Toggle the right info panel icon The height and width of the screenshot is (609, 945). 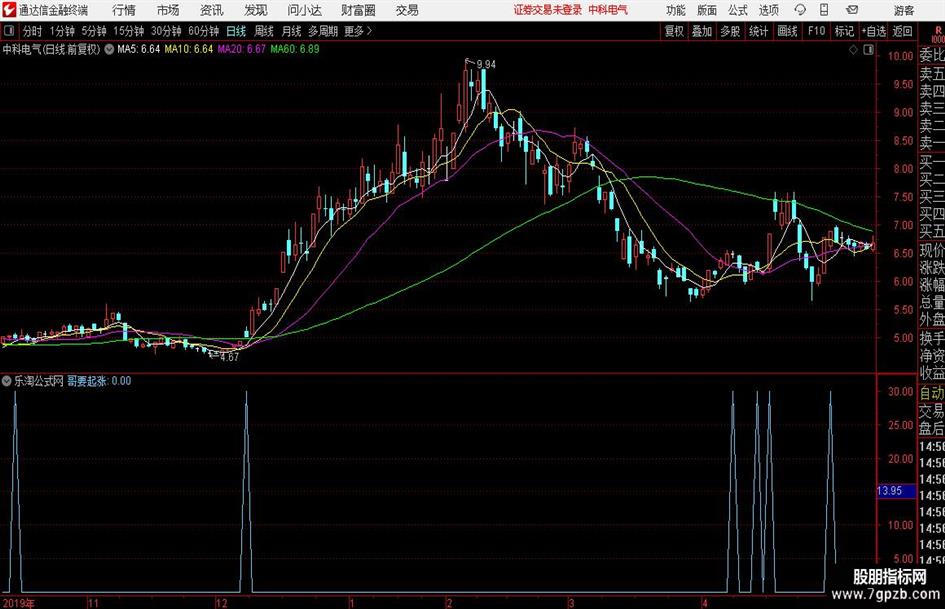[868, 50]
